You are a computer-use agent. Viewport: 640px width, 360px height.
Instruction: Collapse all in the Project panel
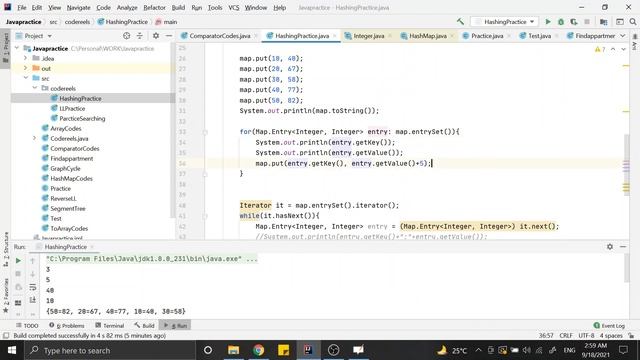click(x=140, y=36)
